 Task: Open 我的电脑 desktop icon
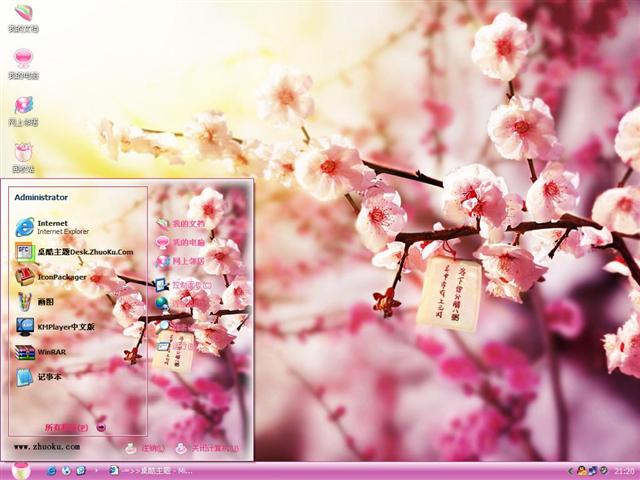pyautogui.click(x=23, y=64)
